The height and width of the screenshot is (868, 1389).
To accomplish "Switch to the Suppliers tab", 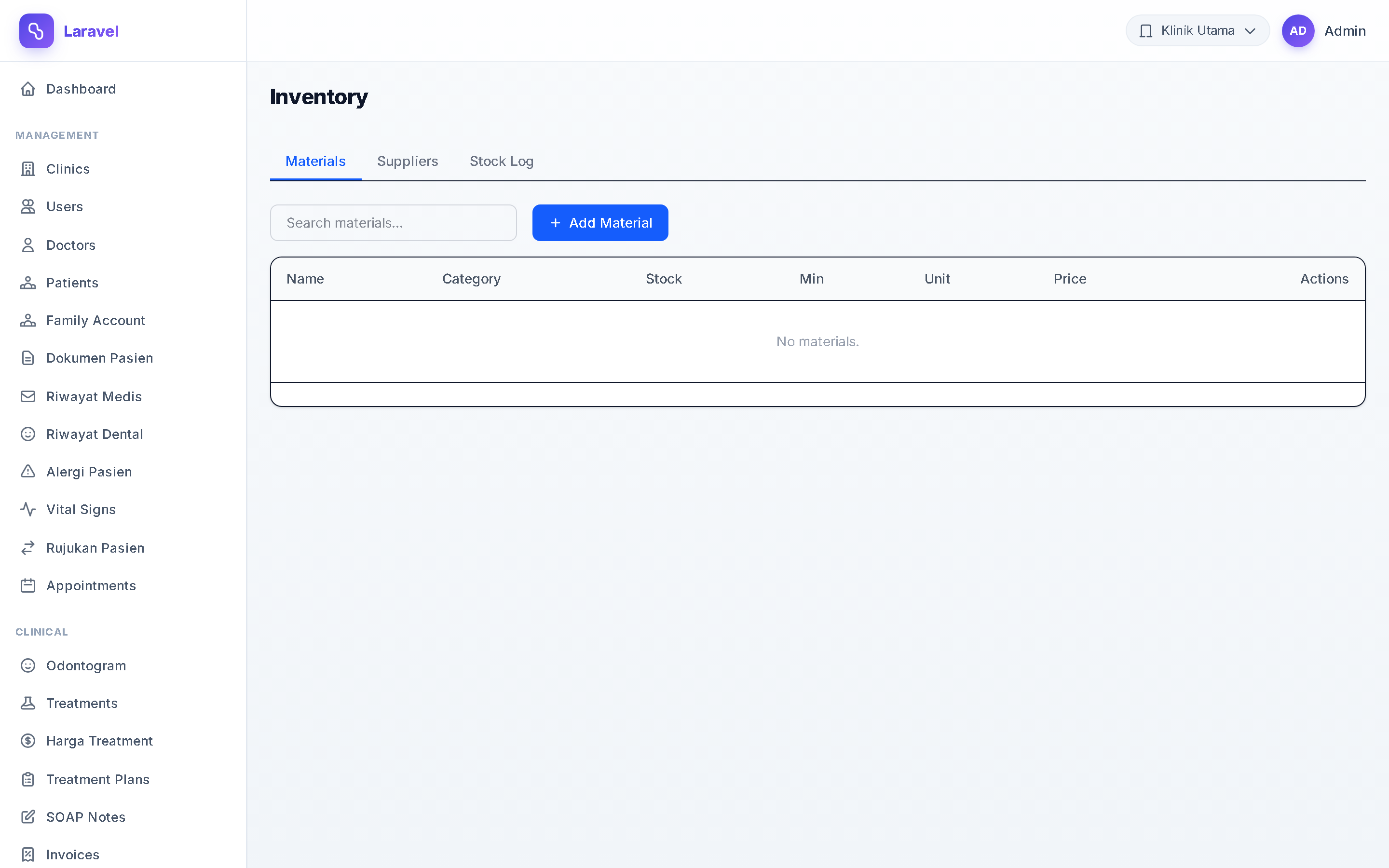I will tap(408, 162).
